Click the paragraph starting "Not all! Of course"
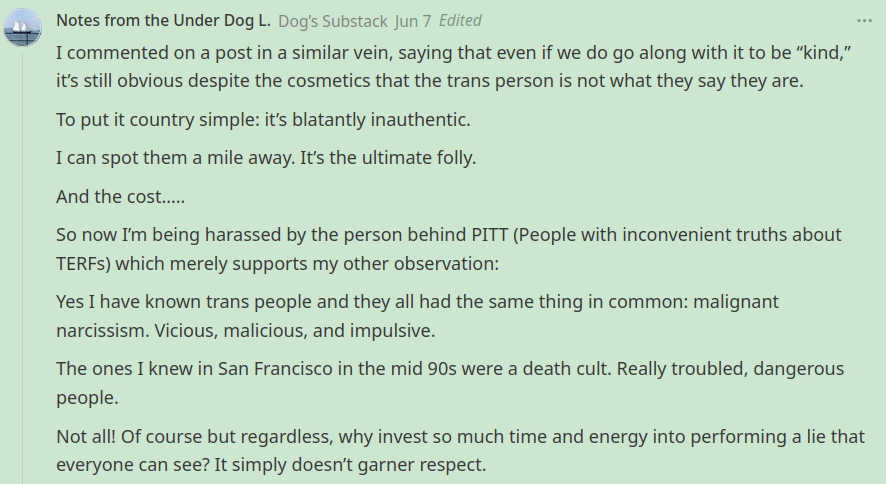 point(450,450)
